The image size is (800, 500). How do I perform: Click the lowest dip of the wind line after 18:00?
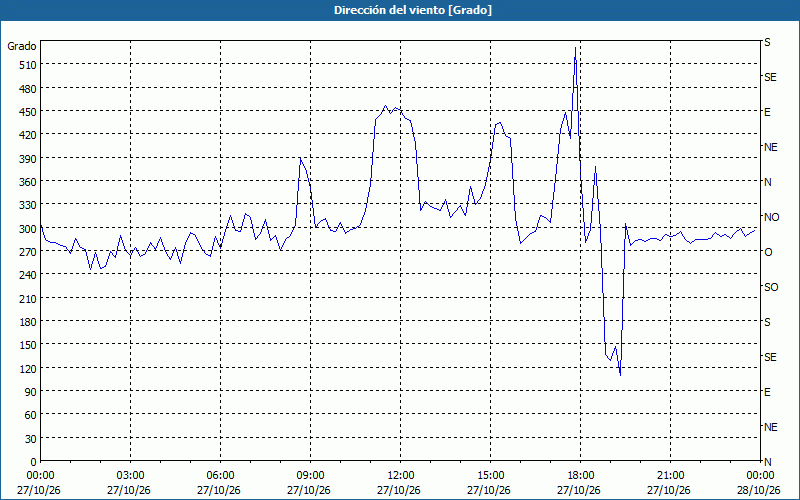coord(620,376)
